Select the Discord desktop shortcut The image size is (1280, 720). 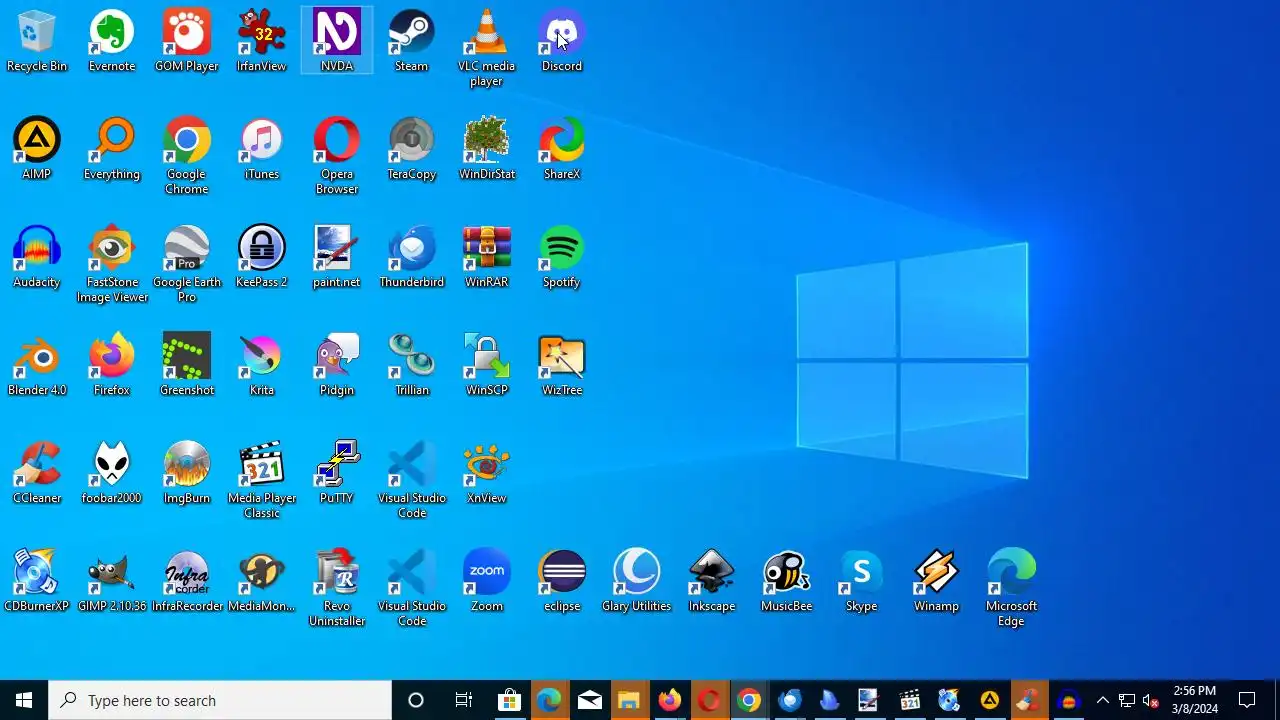click(x=562, y=41)
